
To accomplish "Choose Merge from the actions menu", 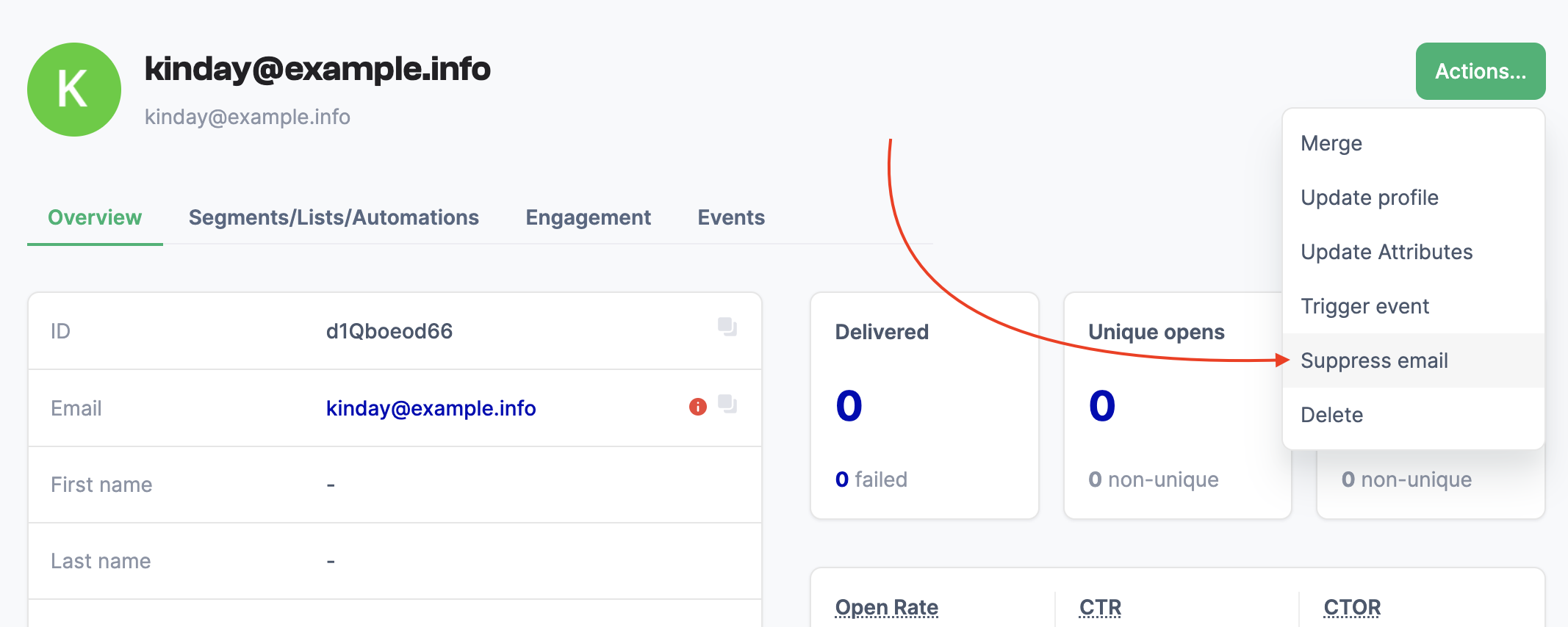I will tap(1414, 143).
